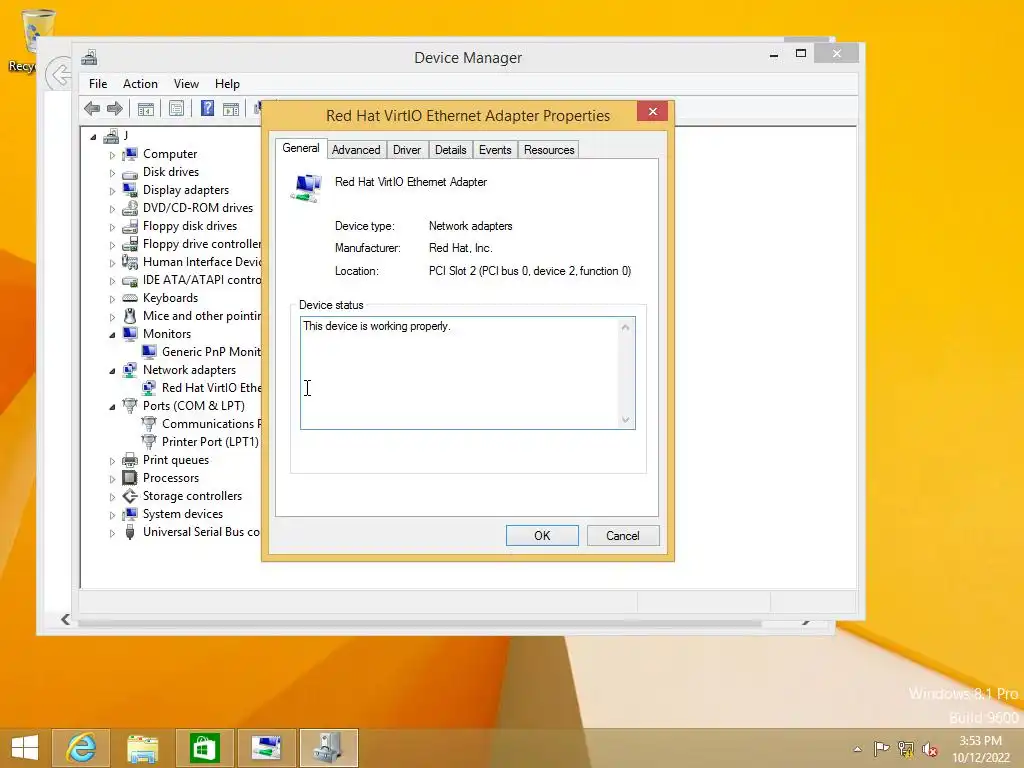The image size is (1024, 768).
Task: Select the General tab
Action: point(300,148)
